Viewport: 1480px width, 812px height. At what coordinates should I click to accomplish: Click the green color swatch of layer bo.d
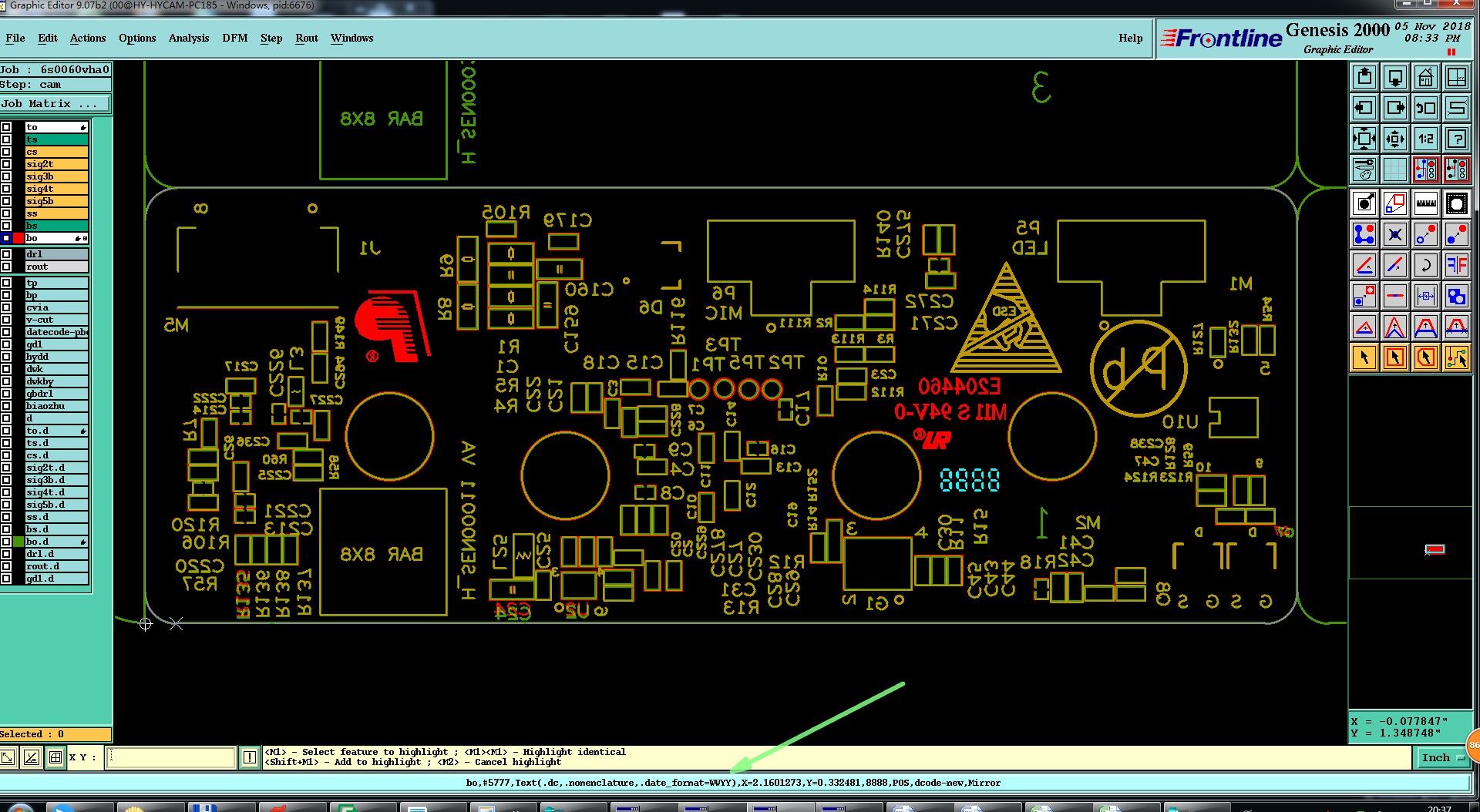coord(18,542)
